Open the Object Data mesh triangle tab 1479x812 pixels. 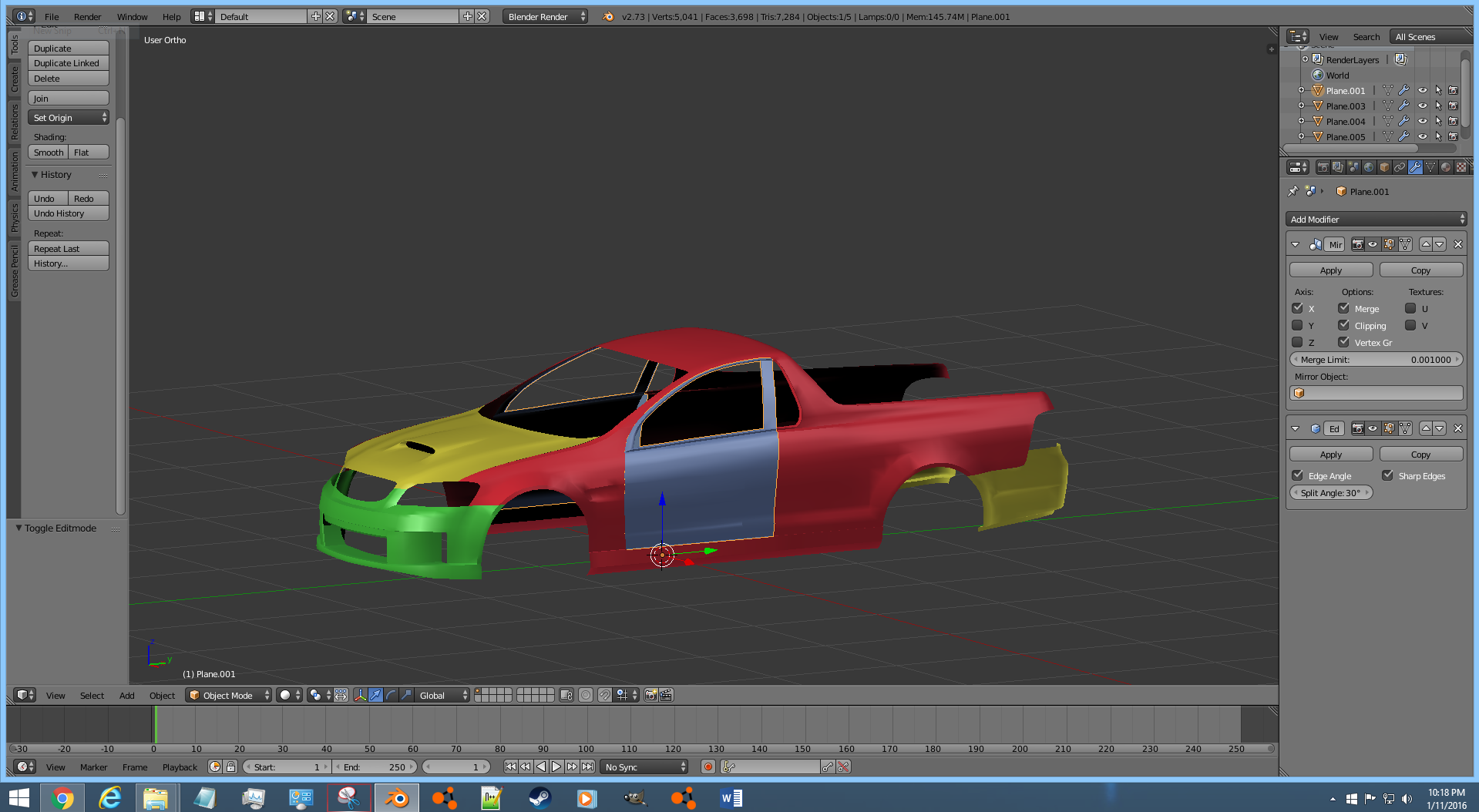[1430, 167]
